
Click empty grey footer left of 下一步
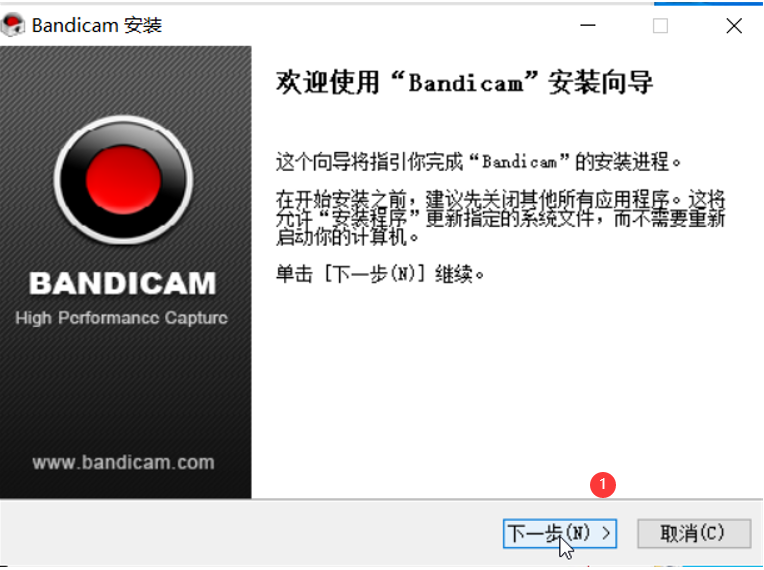point(244,533)
